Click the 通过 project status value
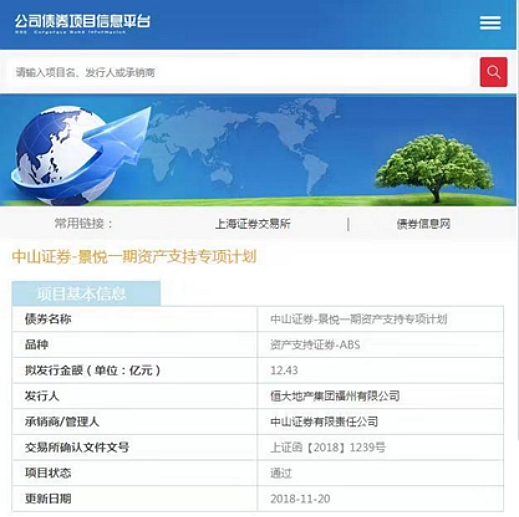 (281, 473)
